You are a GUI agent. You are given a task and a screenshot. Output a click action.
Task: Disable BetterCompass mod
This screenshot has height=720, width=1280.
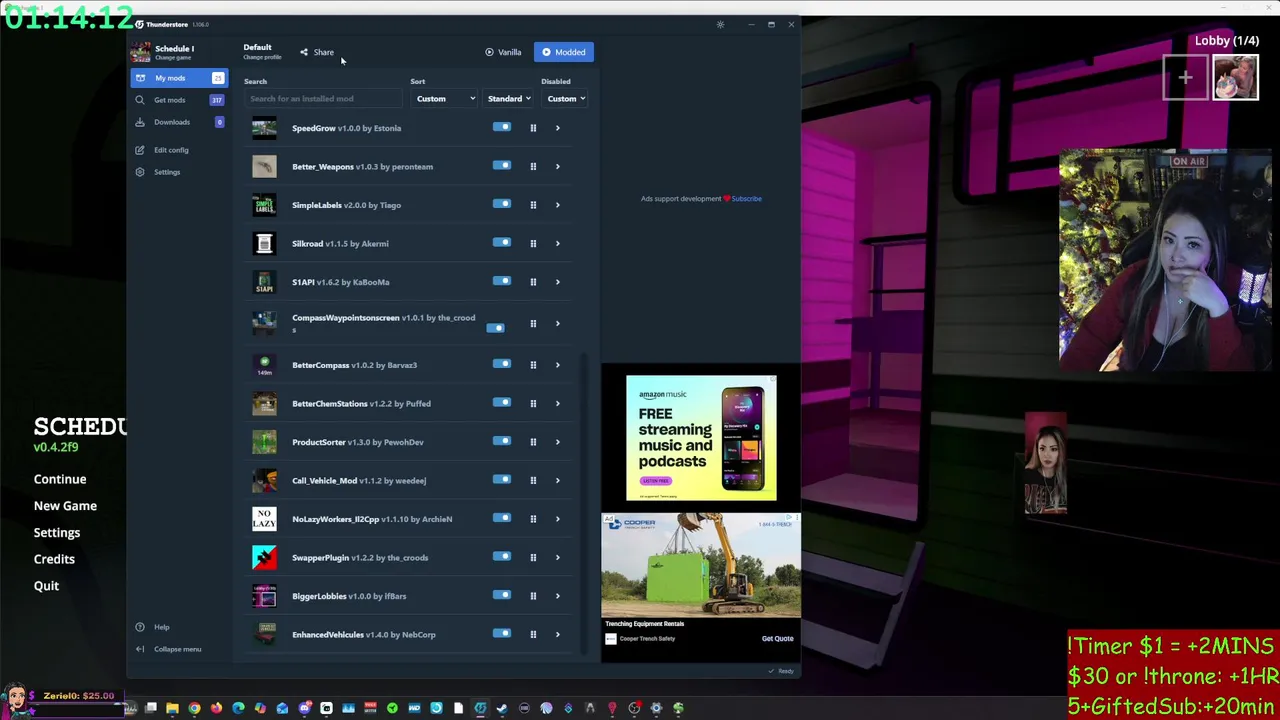point(501,364)
